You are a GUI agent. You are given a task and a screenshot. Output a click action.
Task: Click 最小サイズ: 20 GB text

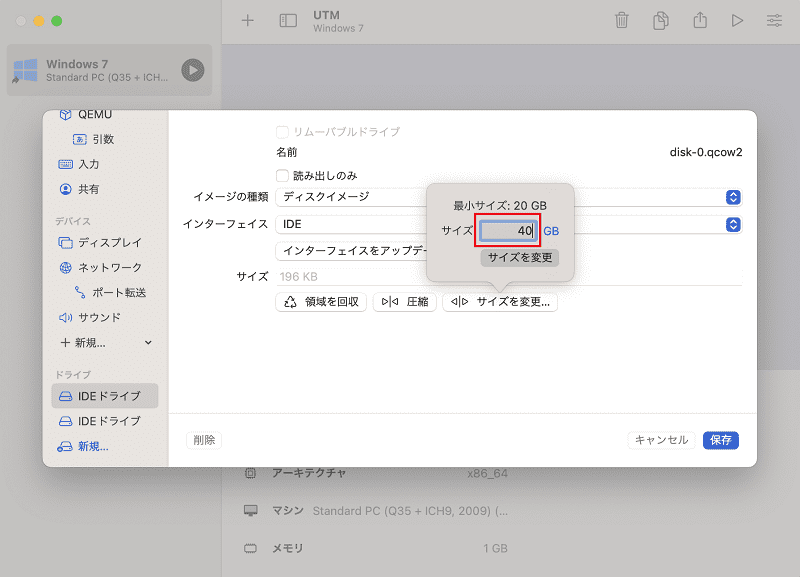pyautogui.click(x=500, y=206)
